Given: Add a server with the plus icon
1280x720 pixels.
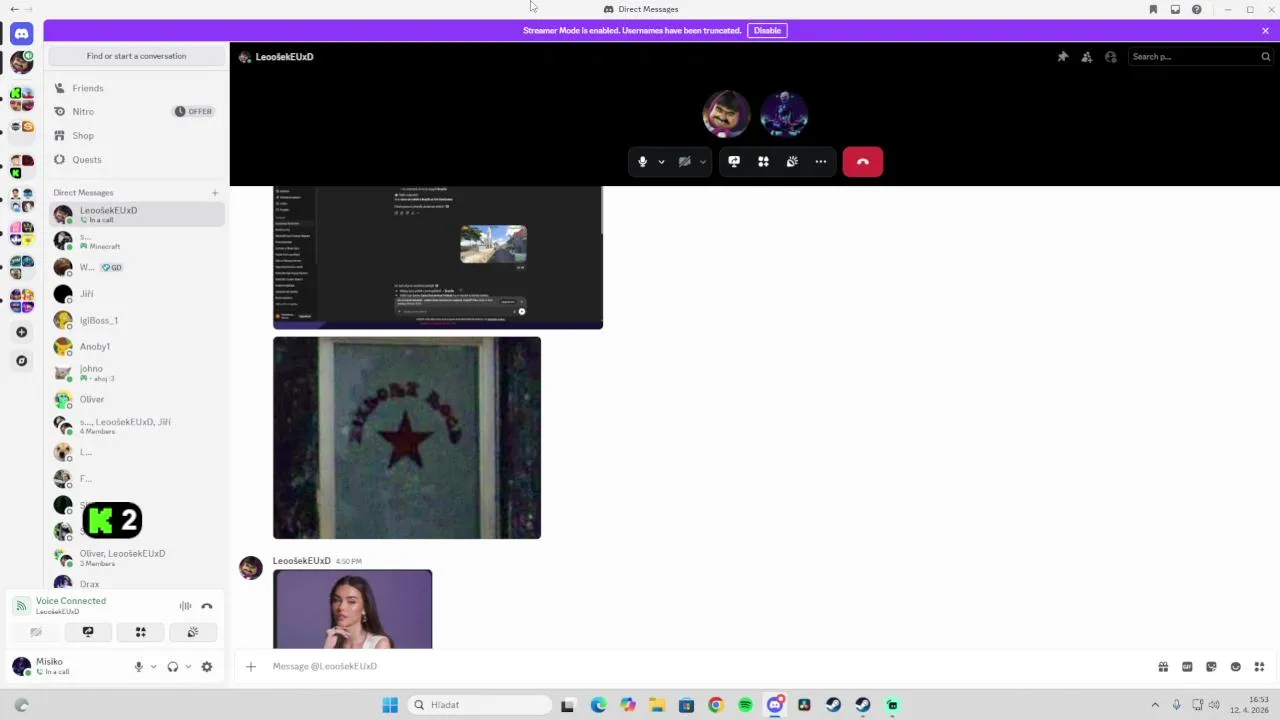Looking at the screenshot, I should point(21,332).
